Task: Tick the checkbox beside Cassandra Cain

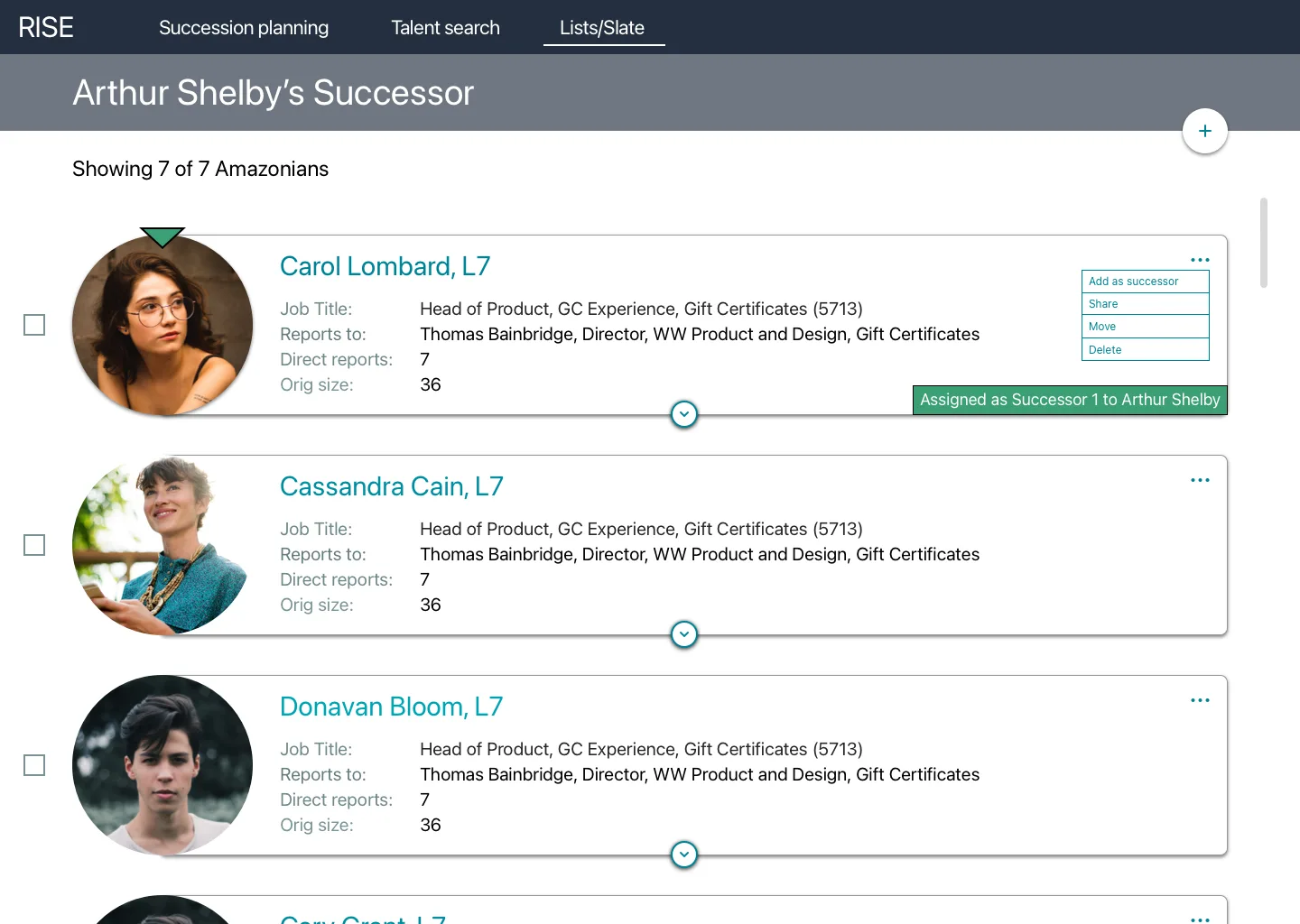Action: [34, 545]
